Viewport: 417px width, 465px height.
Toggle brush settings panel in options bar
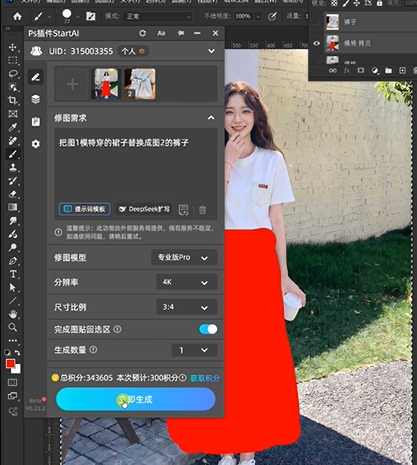click(x=91, y=16)
